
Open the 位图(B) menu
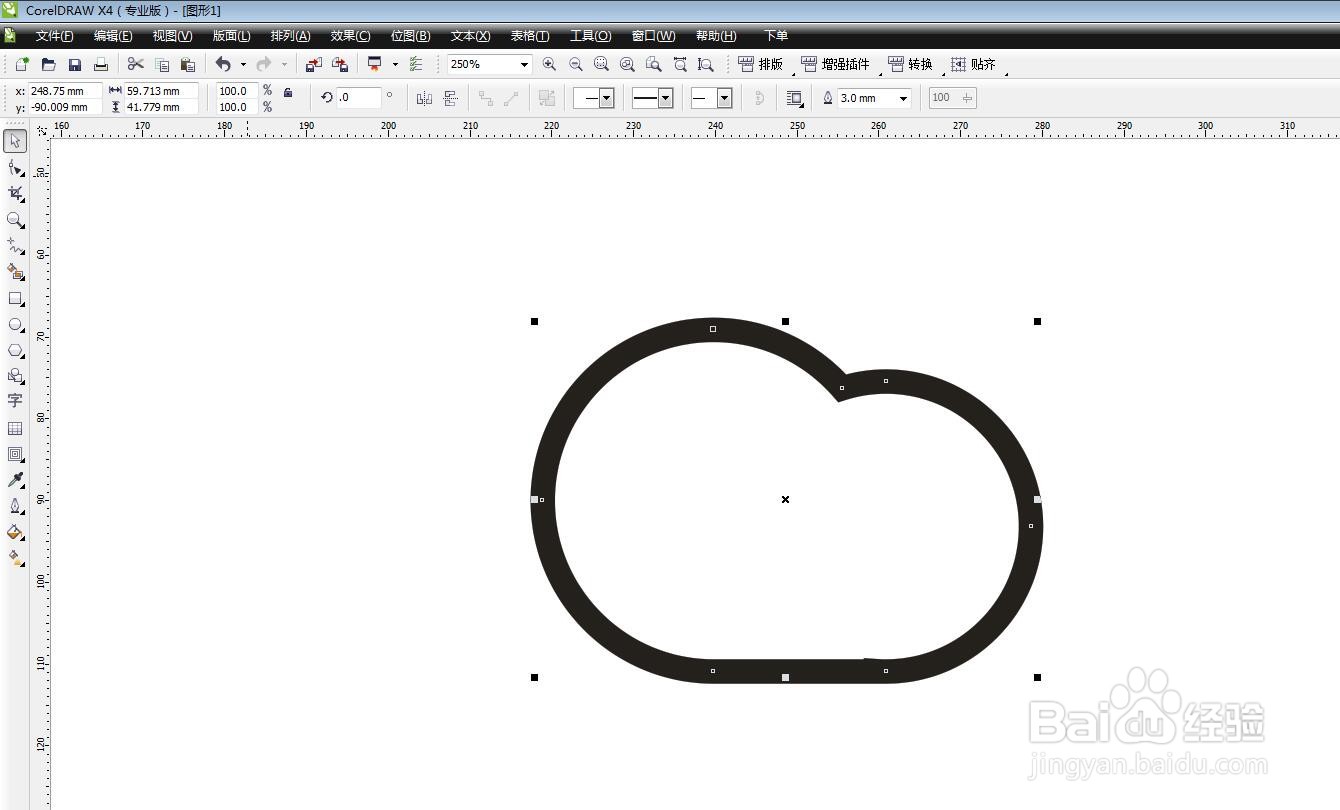(x=410, y=36)
